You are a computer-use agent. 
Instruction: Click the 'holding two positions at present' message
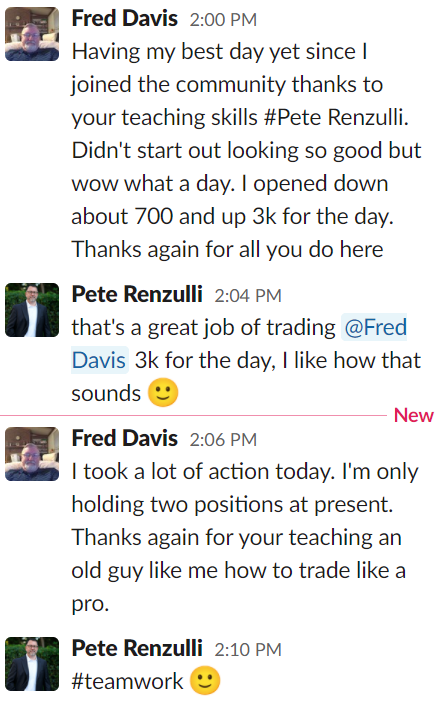(232, 504)
